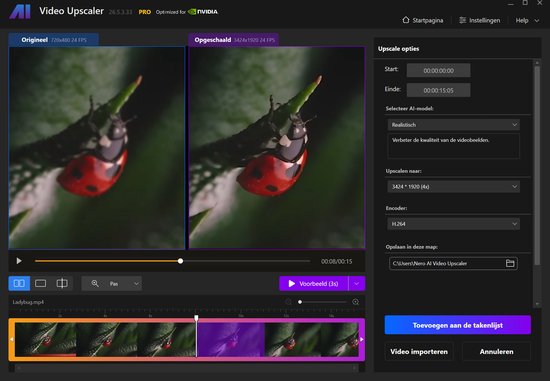550x381 pixels.
Task: Minimize the Video Upscaler window
Action: (511, 3)
